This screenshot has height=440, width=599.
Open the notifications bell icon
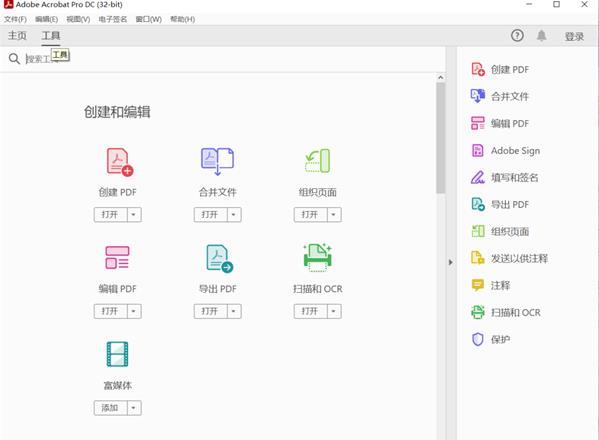point(541,36)
